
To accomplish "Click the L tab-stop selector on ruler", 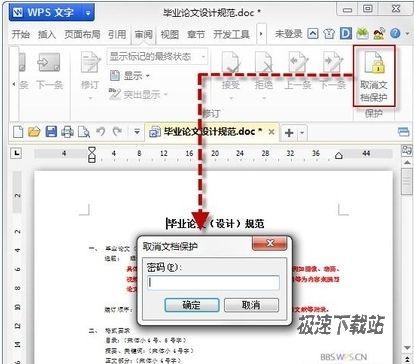I will click(16, 153).
